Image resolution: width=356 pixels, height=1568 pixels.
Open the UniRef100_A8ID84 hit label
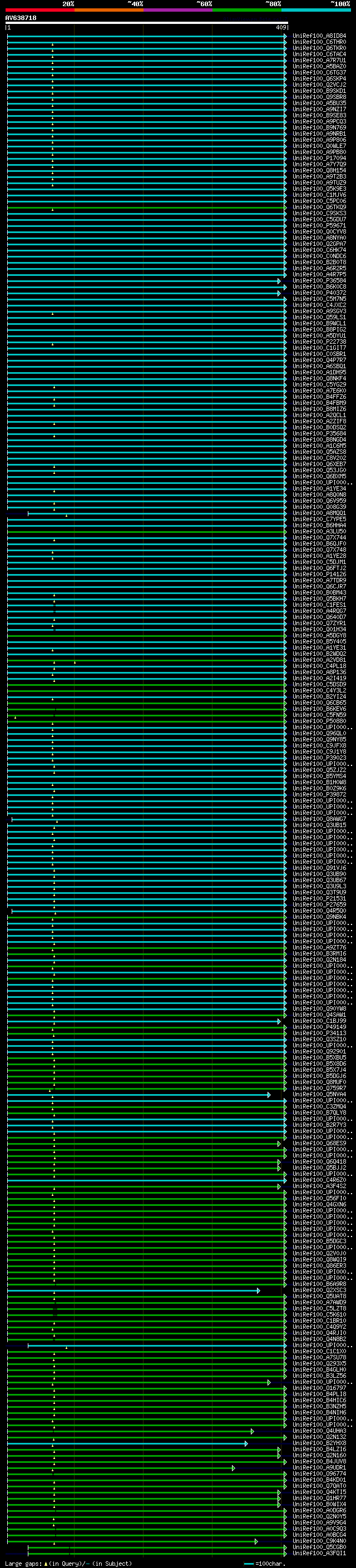(x=319, y=36)
